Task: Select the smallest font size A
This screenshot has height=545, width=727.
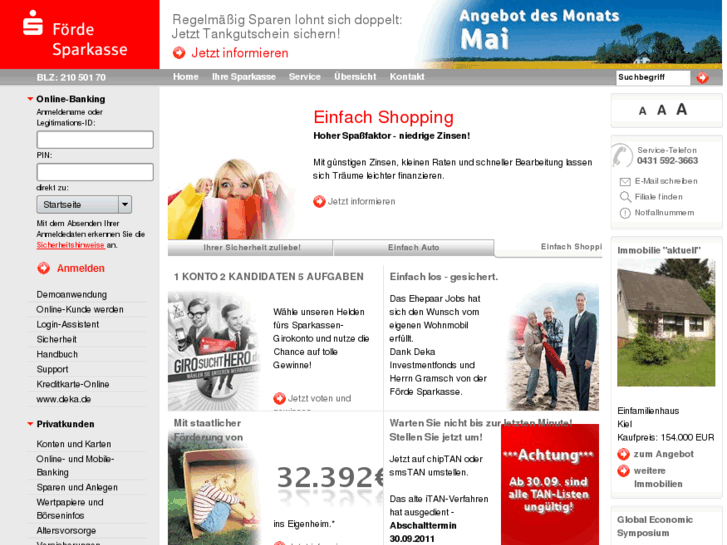Action: click(x=642, y=111)
